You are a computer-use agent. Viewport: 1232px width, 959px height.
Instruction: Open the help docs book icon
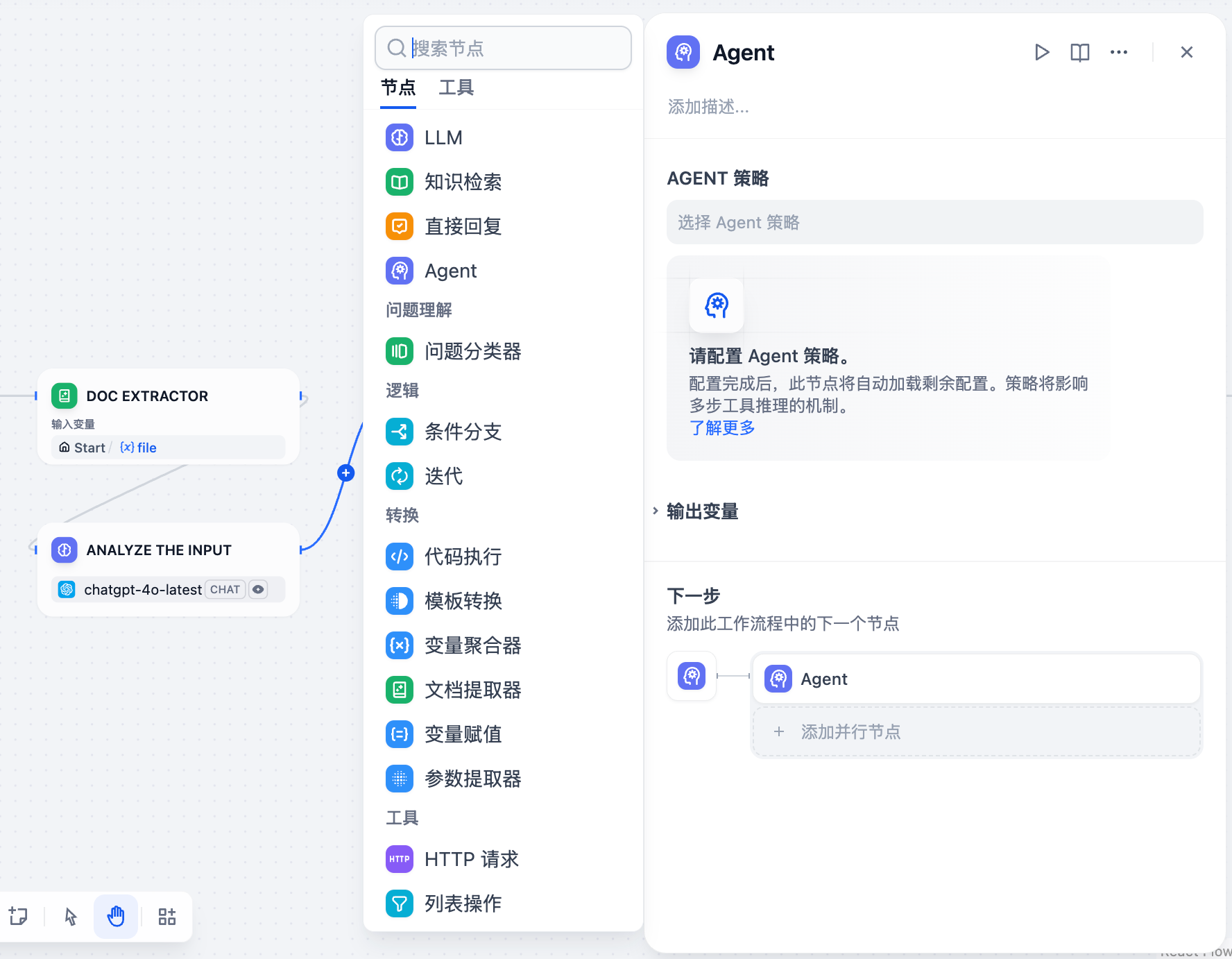1079,52
